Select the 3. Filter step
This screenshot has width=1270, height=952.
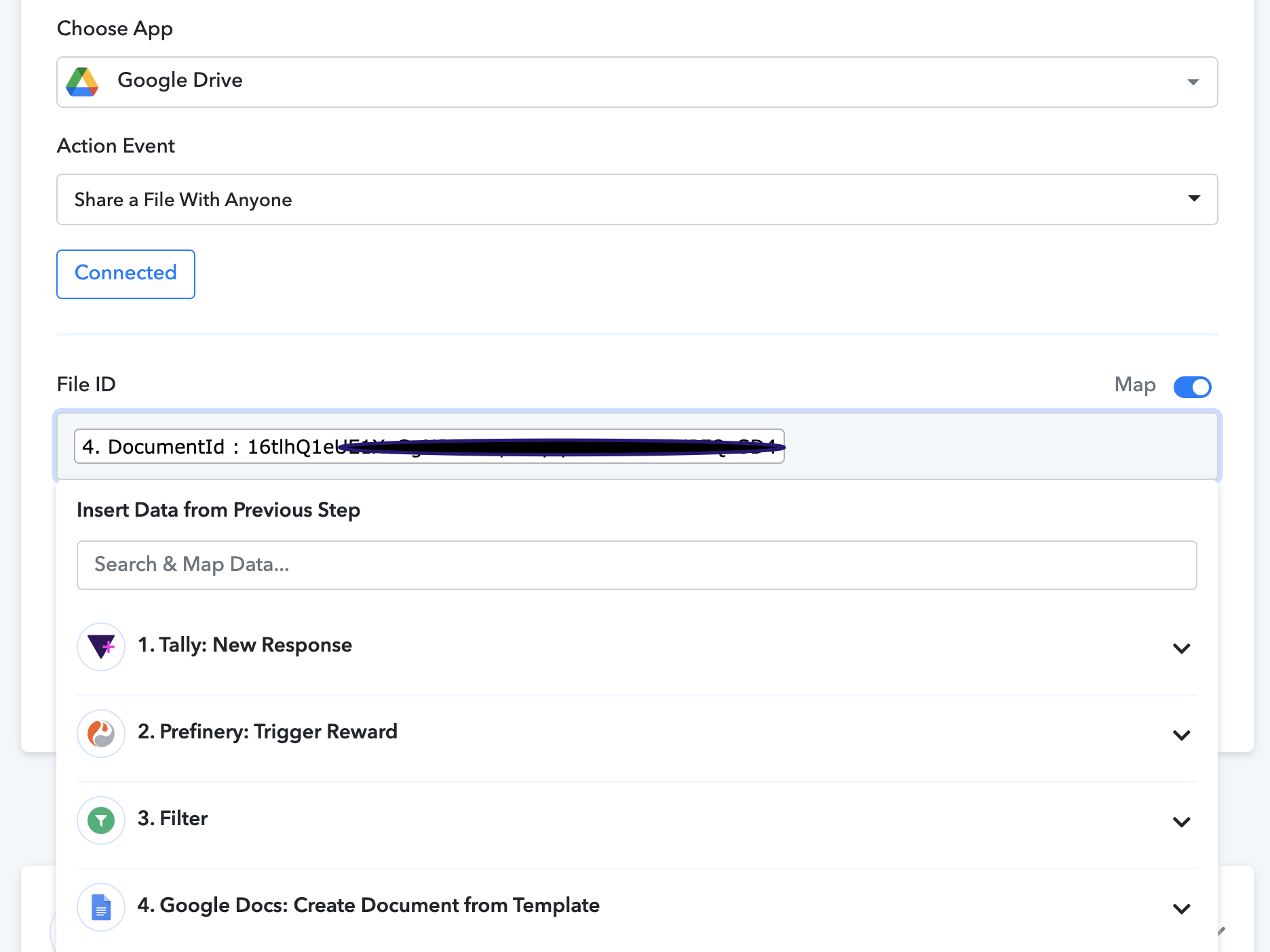[x=637, y=820]
